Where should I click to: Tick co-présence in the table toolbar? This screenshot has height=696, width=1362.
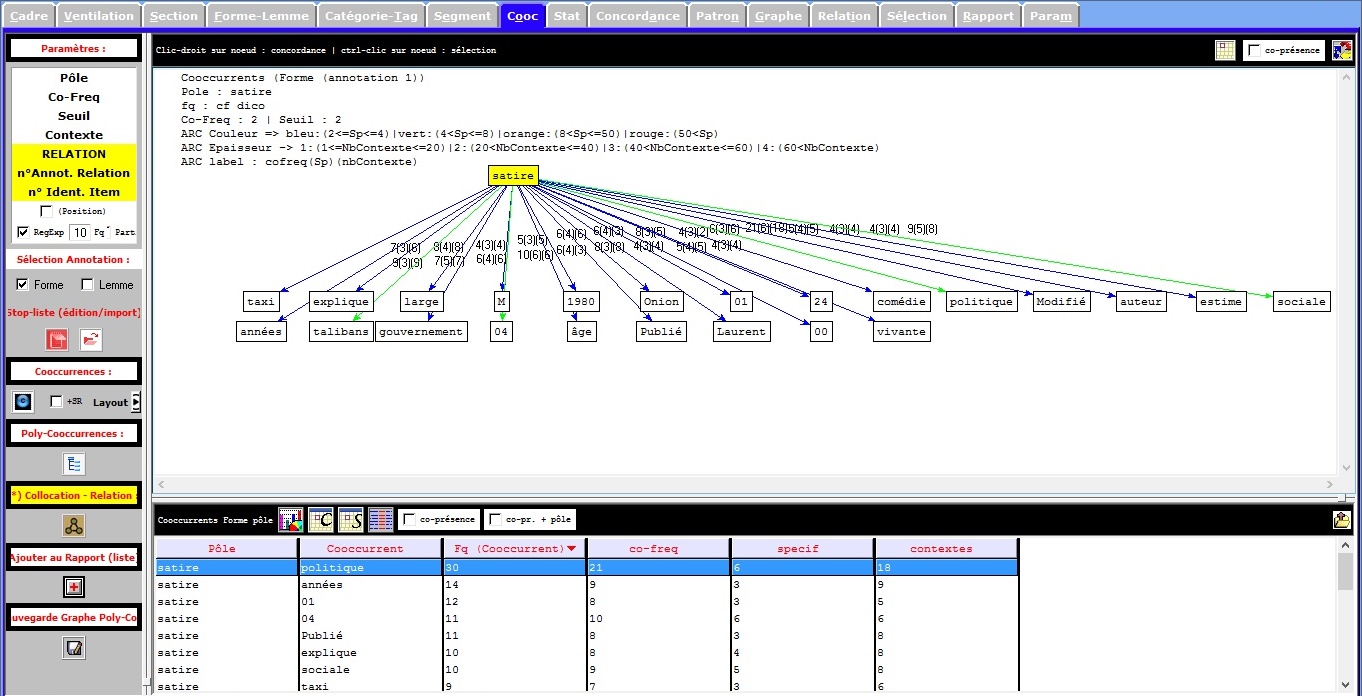(x=409, y=519)
